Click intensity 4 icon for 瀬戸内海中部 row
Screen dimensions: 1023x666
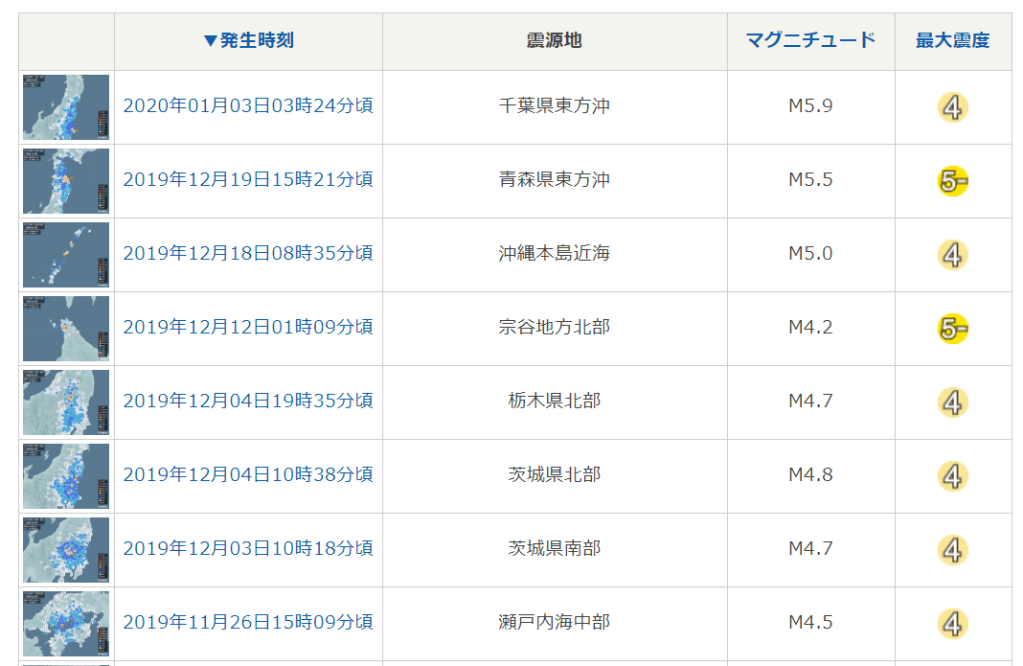pos(952,624)
